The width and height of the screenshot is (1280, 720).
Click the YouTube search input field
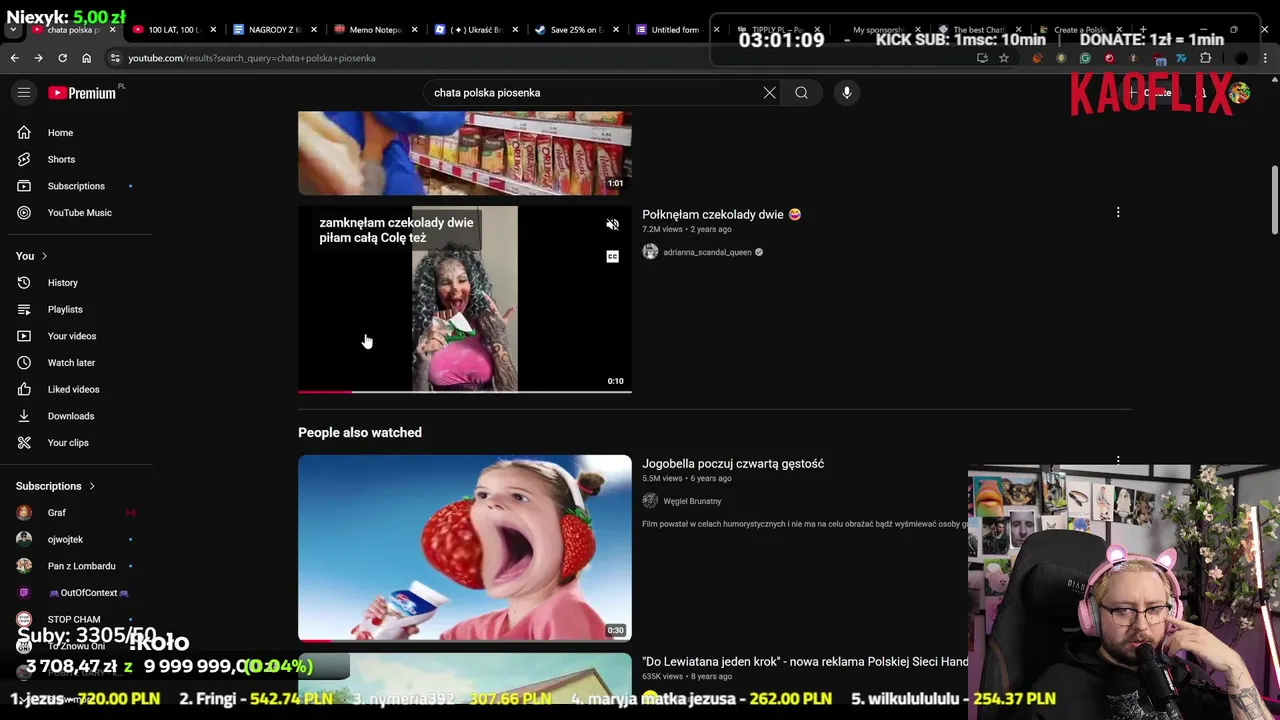pos(595,93)
